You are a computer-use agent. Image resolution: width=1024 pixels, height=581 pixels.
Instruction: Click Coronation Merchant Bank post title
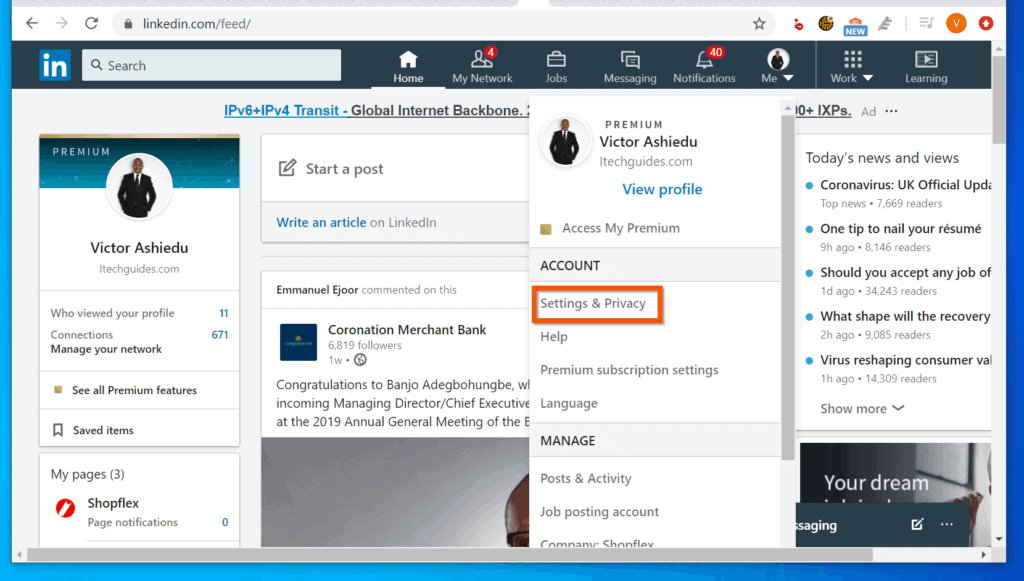point(407,330)
